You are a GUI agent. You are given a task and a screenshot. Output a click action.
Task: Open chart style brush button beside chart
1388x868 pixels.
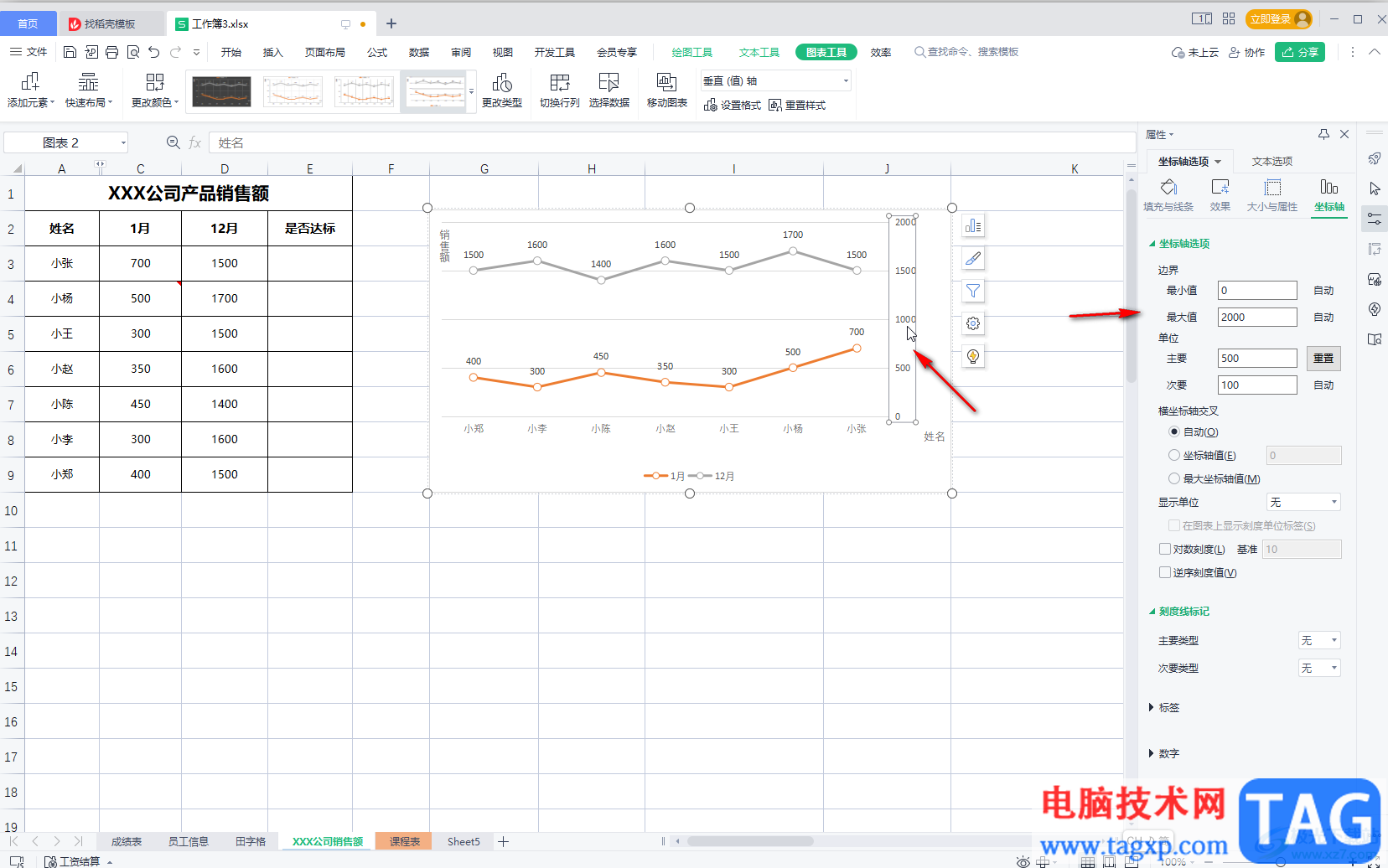pyautogui.click(x=973, y=259)
